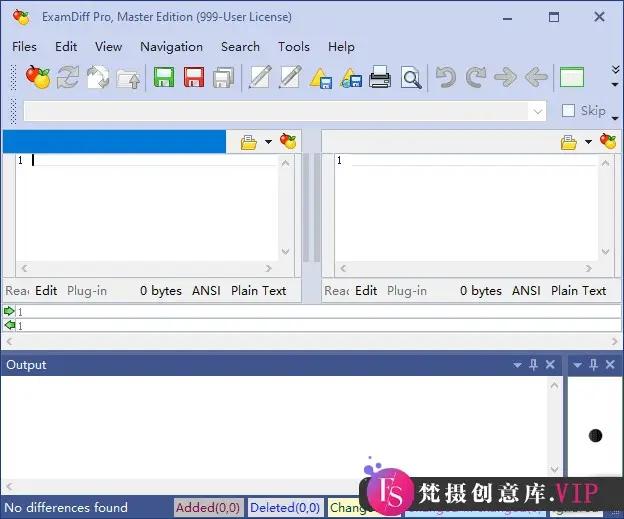Toggle the Skip checkbox

pos(568,111)
